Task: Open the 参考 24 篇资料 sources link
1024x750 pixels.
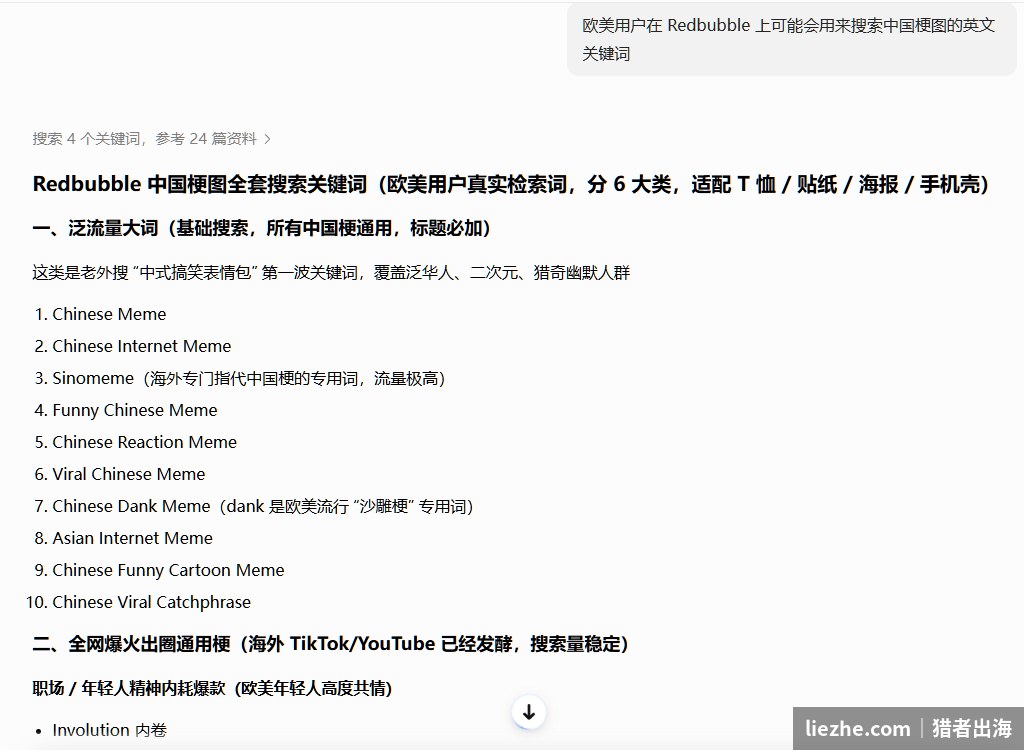Action: tap(206, 139)
